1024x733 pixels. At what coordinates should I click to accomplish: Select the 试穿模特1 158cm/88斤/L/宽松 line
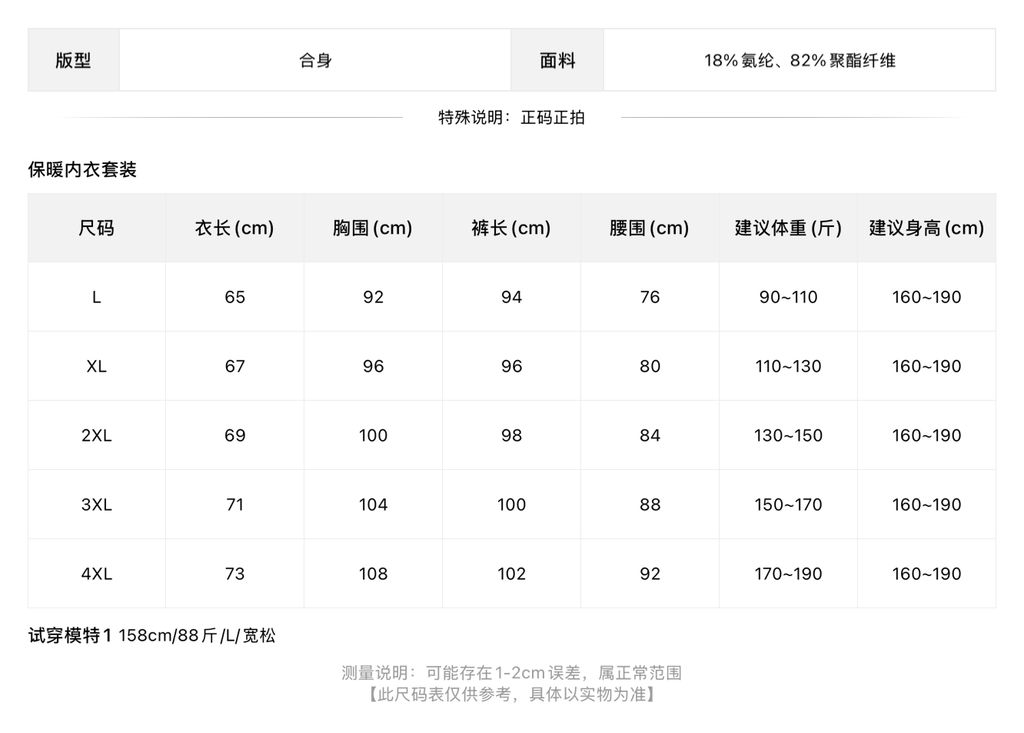point(152,636)
